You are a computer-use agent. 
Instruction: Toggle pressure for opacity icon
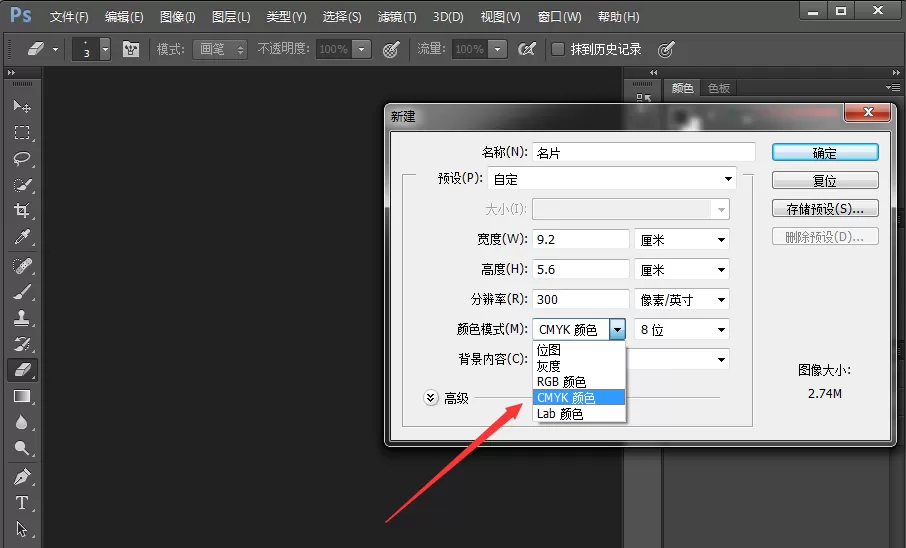[x=391, y=50]
